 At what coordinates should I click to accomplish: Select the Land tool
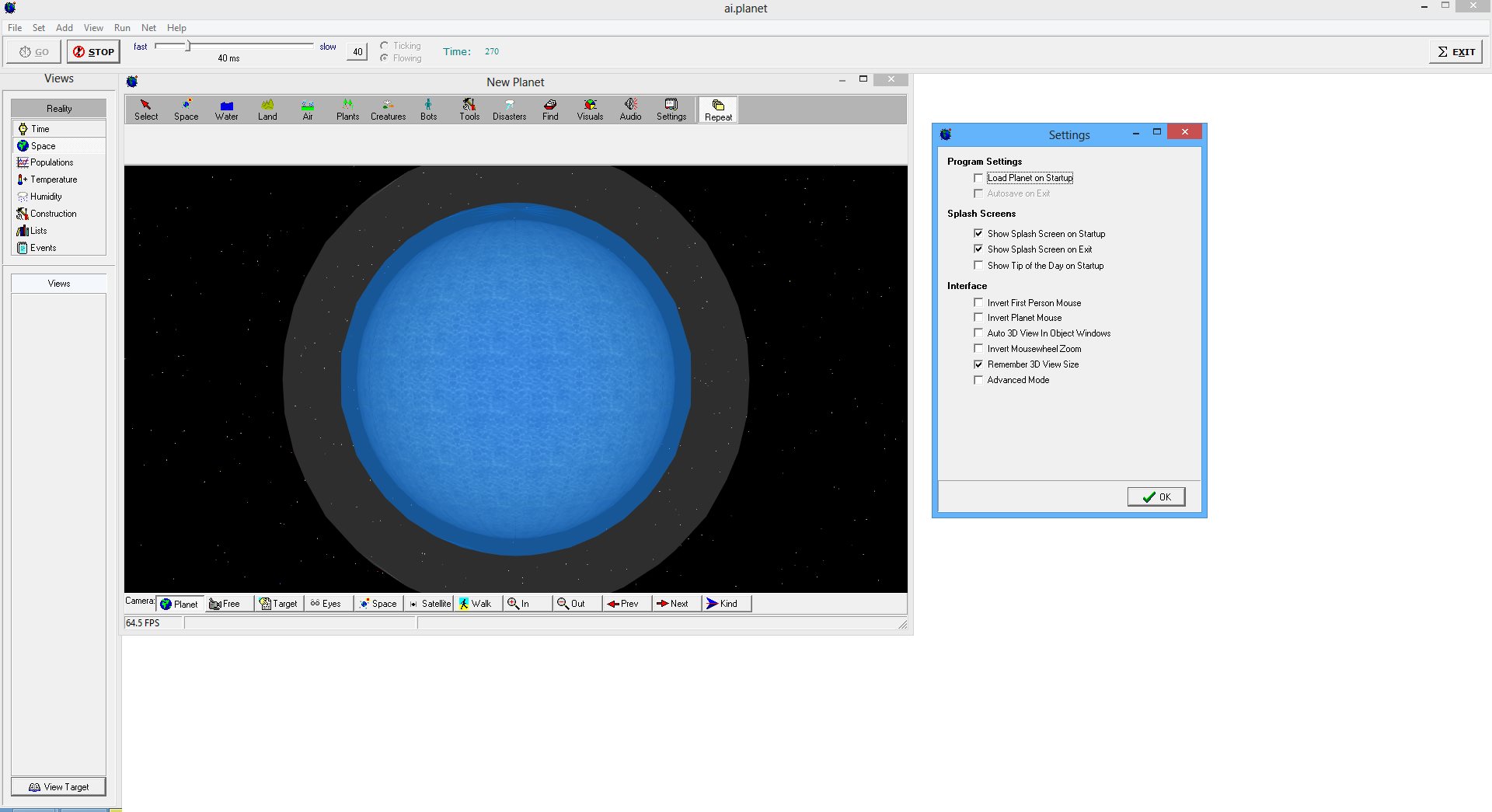[267, 110]
